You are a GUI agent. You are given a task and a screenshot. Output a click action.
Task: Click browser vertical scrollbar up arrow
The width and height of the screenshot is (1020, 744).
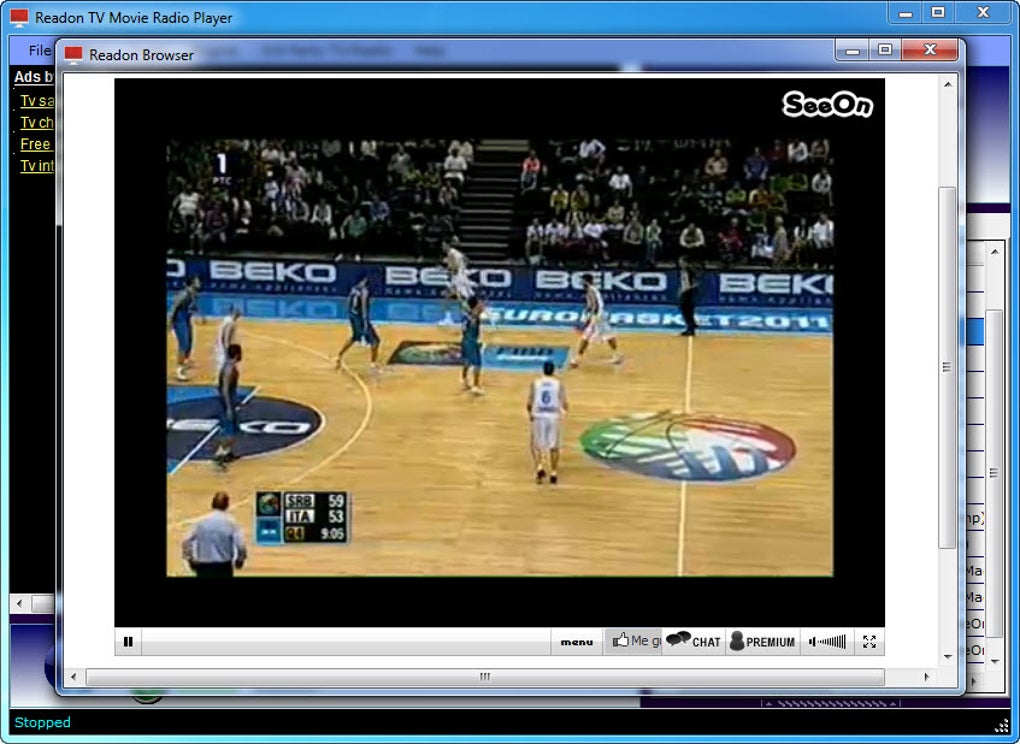pyautogui.click(x=947, y=84)
